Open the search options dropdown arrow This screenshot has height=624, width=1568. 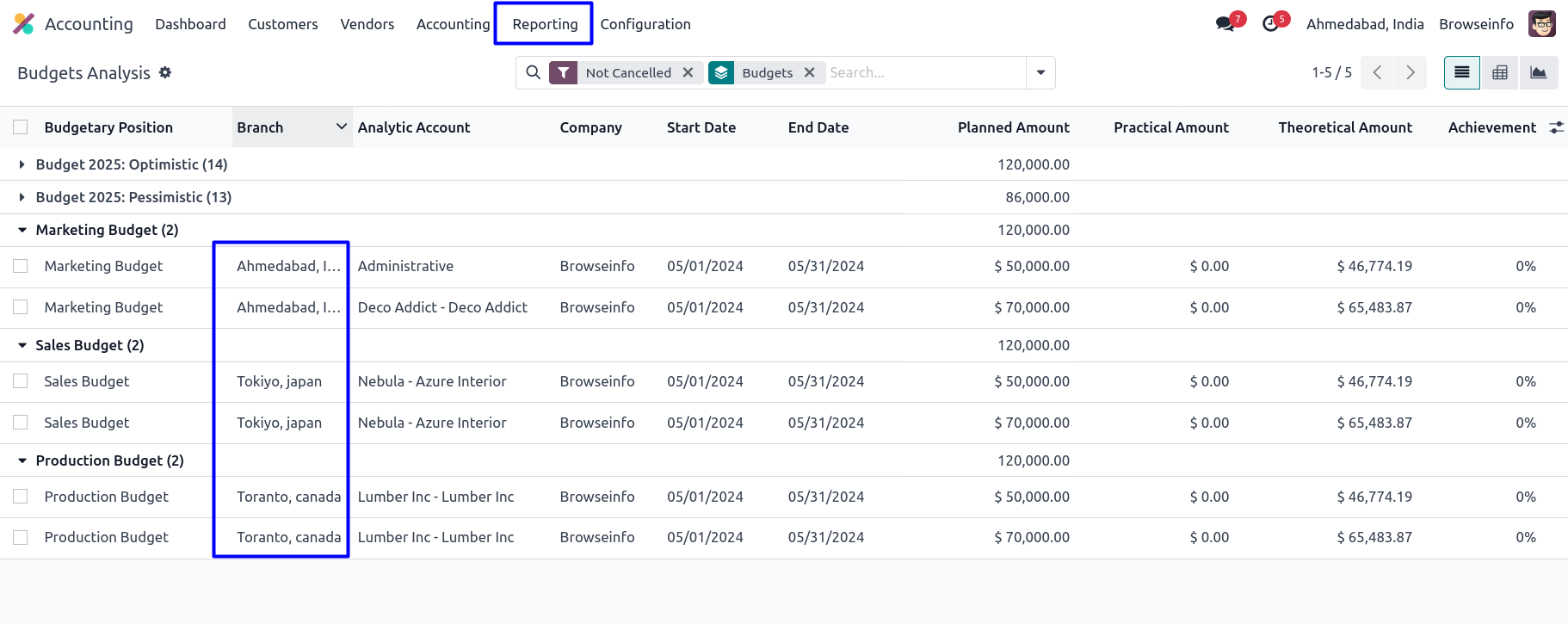pos(1040,73)
